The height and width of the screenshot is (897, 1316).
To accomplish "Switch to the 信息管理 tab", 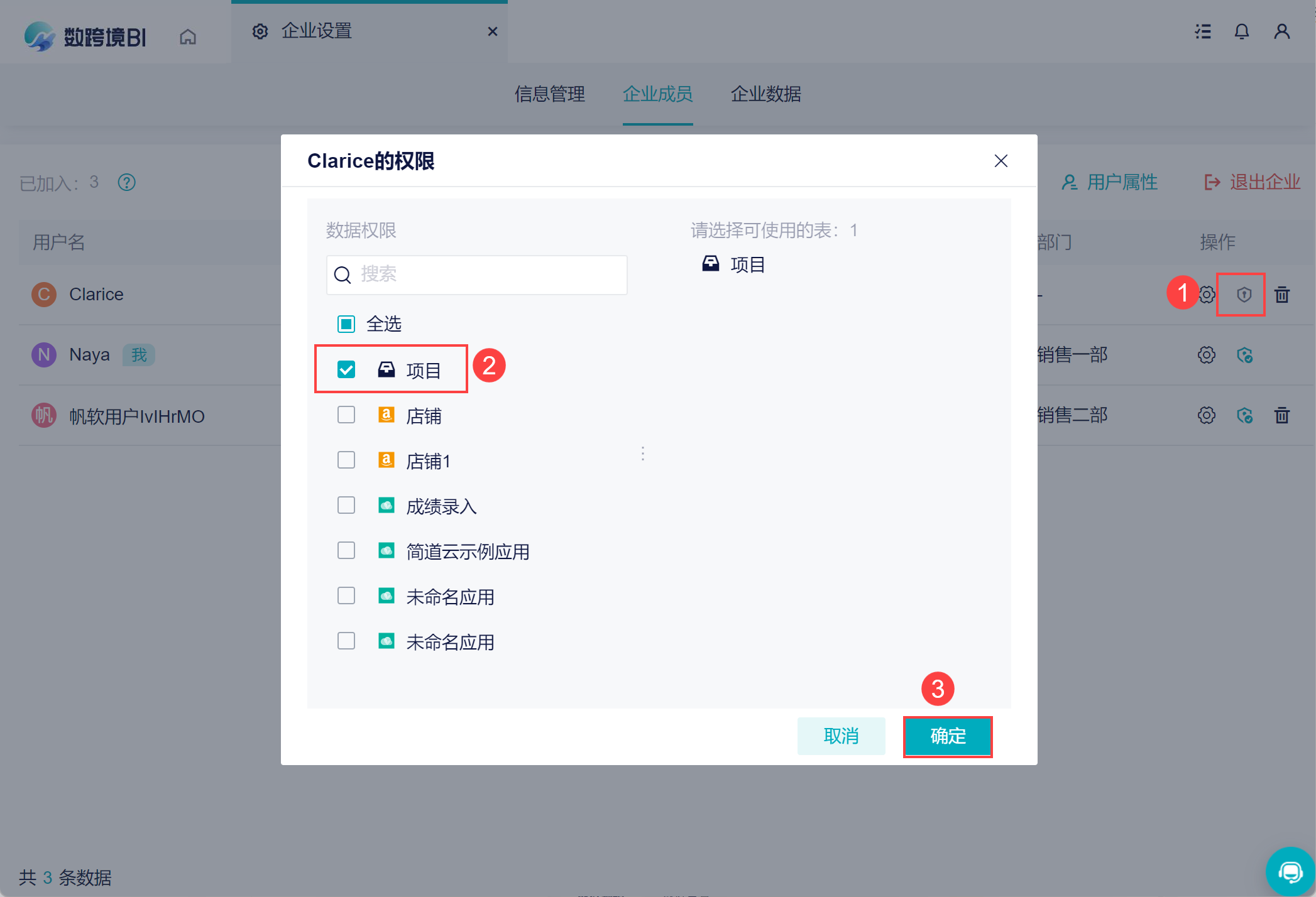I will pos(550,94).
